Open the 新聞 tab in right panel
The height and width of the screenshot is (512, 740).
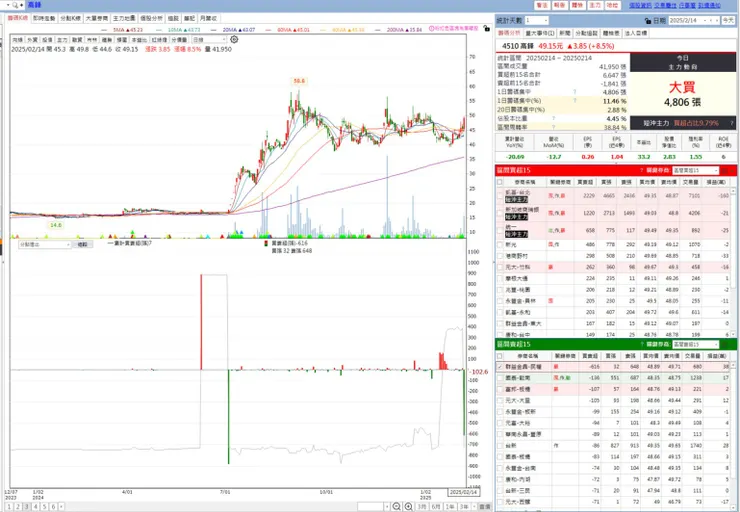click(564, 34)
